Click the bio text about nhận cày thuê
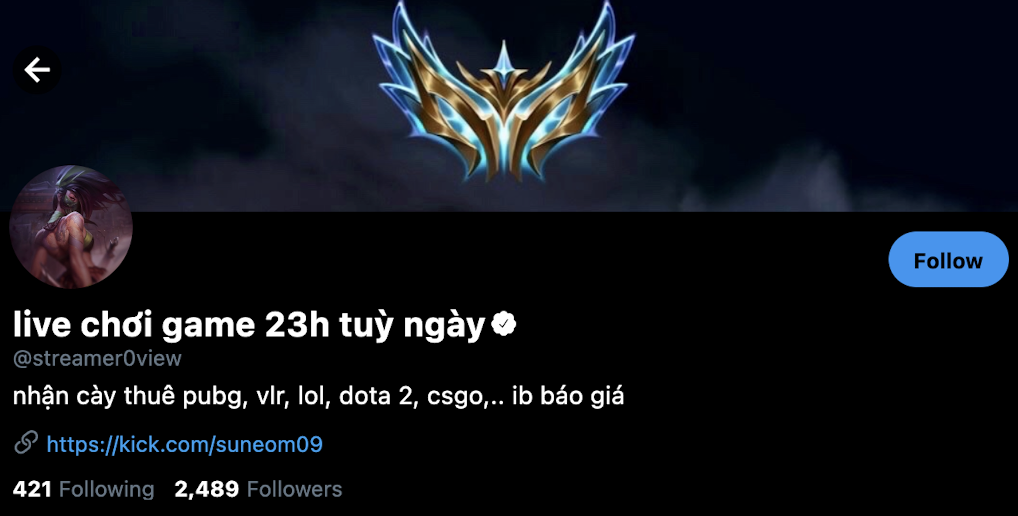This screenshot has height=516, width=1018. coord(318,396)
